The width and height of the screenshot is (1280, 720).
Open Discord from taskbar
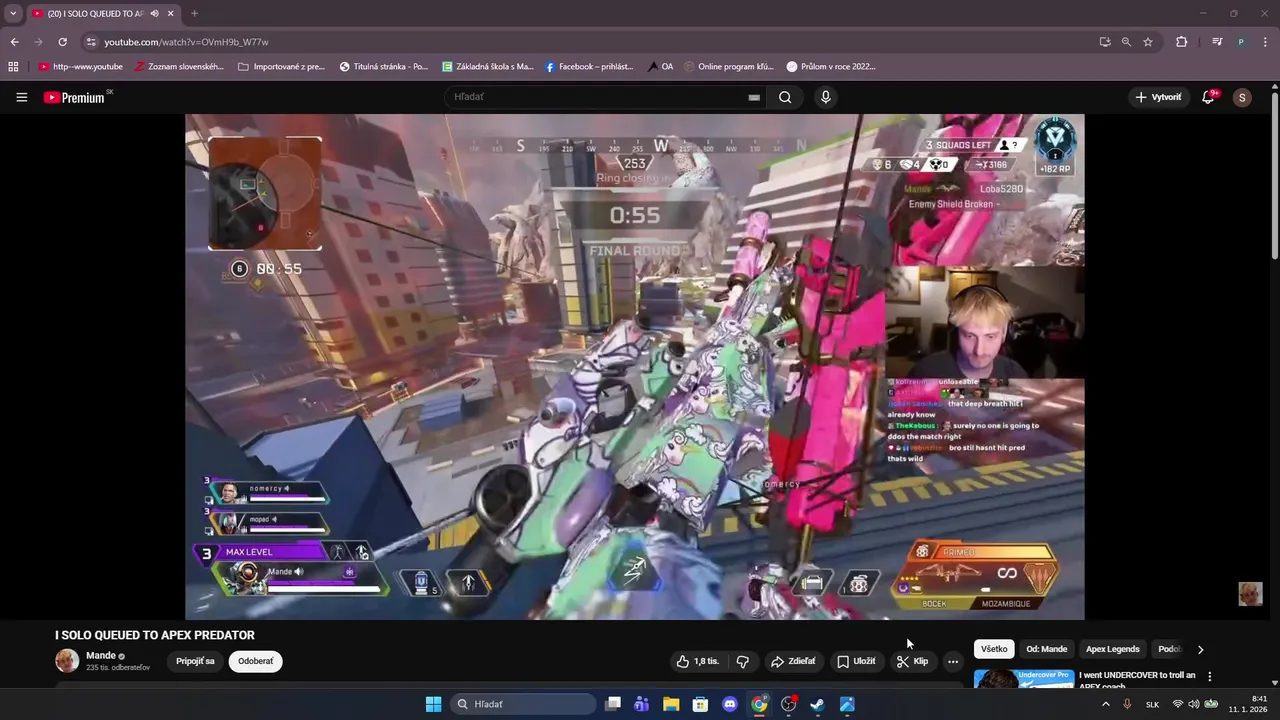click(730, 704)
